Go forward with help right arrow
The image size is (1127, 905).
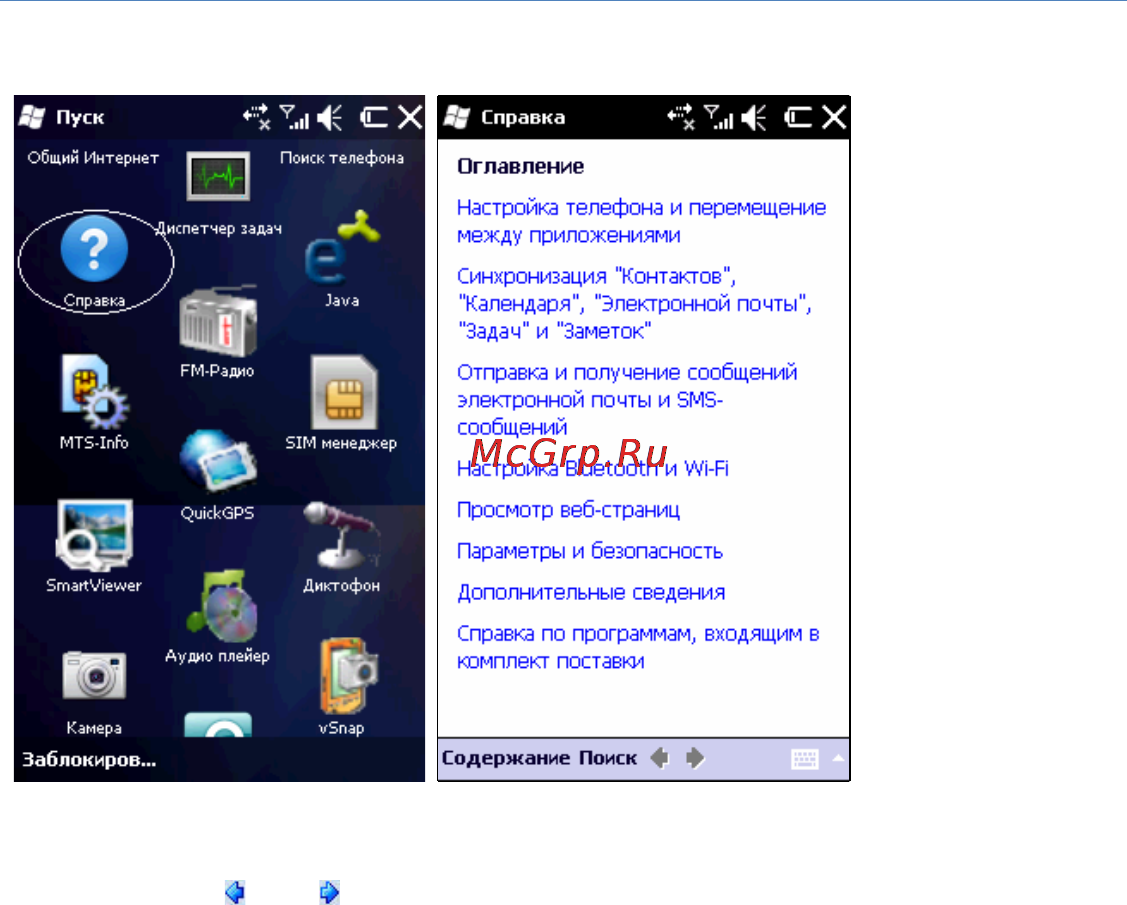[695, 758]
